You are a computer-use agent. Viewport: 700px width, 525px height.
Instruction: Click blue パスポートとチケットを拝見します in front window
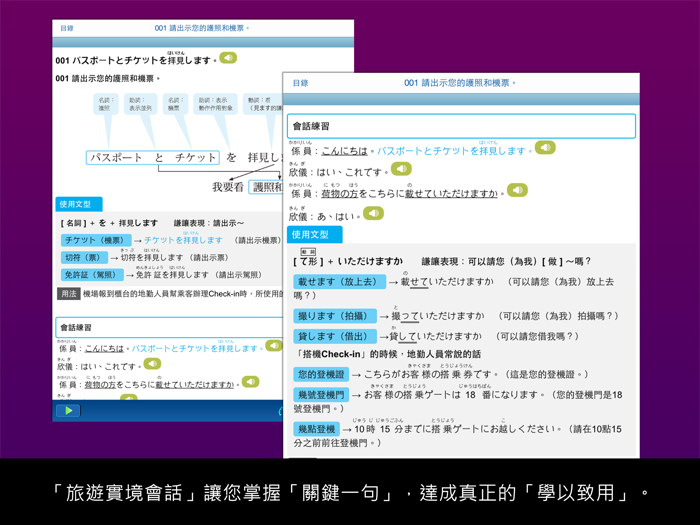point(451,151)
